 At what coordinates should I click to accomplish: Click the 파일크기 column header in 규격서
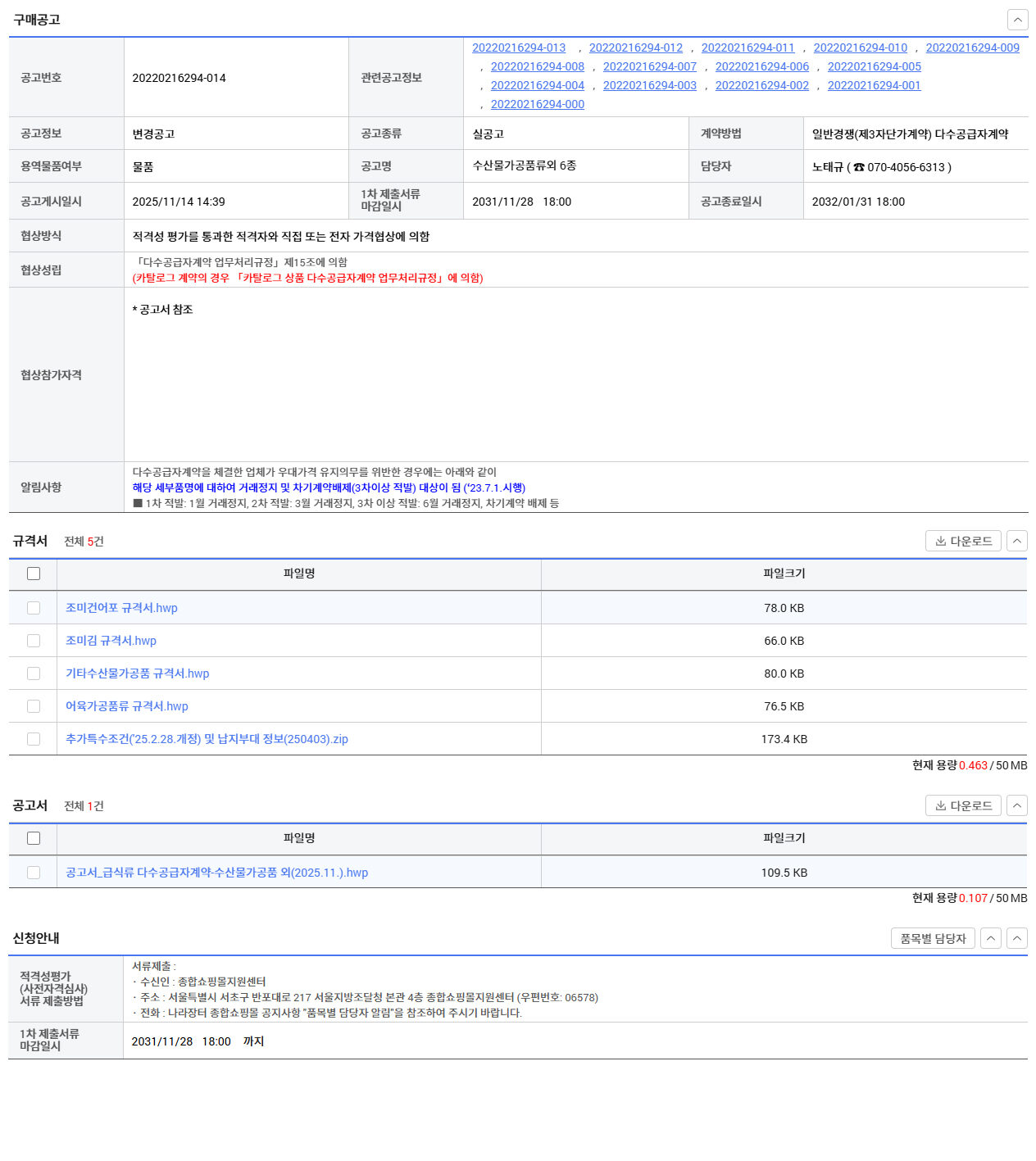784,574
